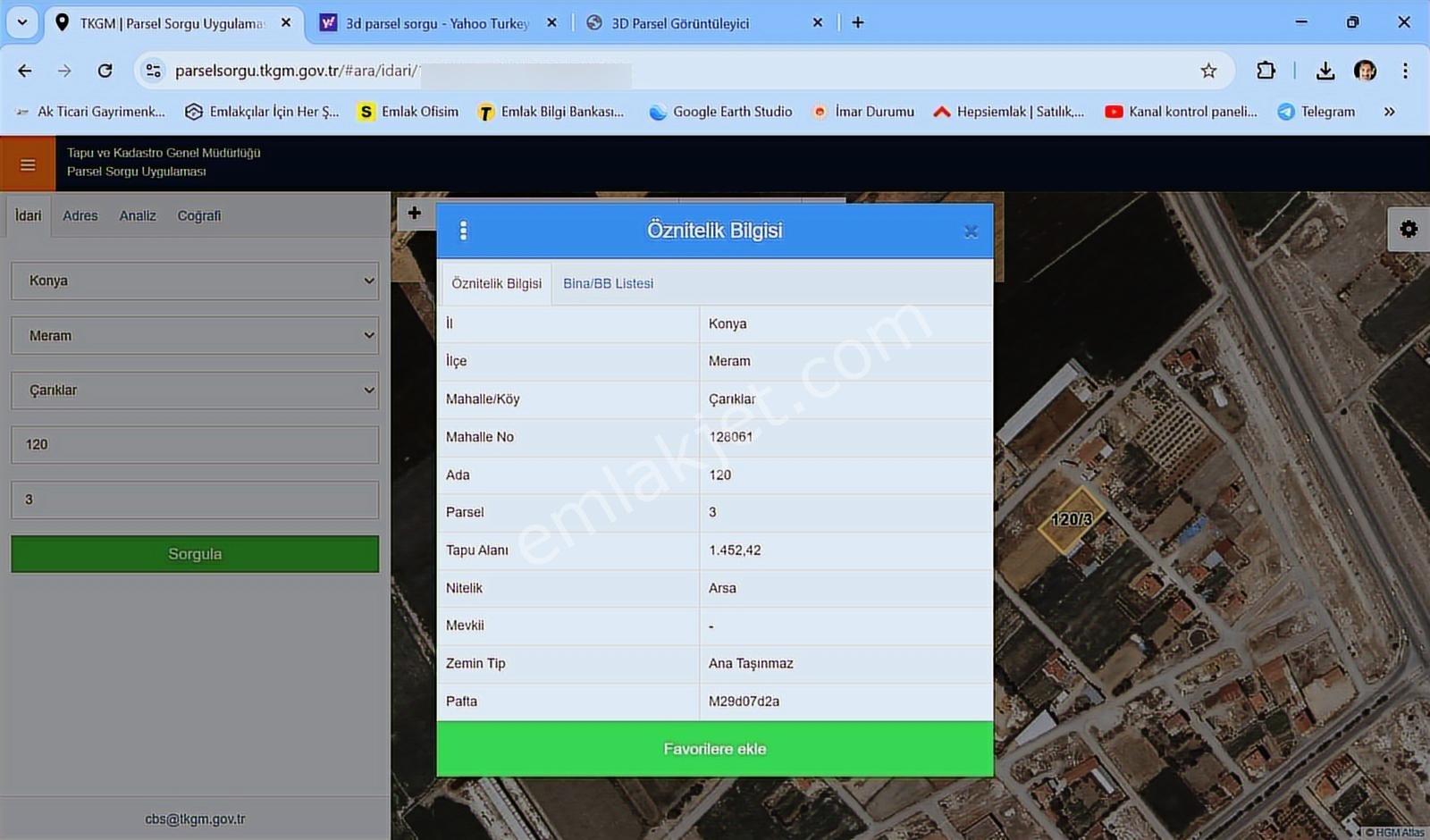The width and height of the screenshot is (1430, 840).
Task: Click the İlçe value Meram in table
Action: point(729,361)
